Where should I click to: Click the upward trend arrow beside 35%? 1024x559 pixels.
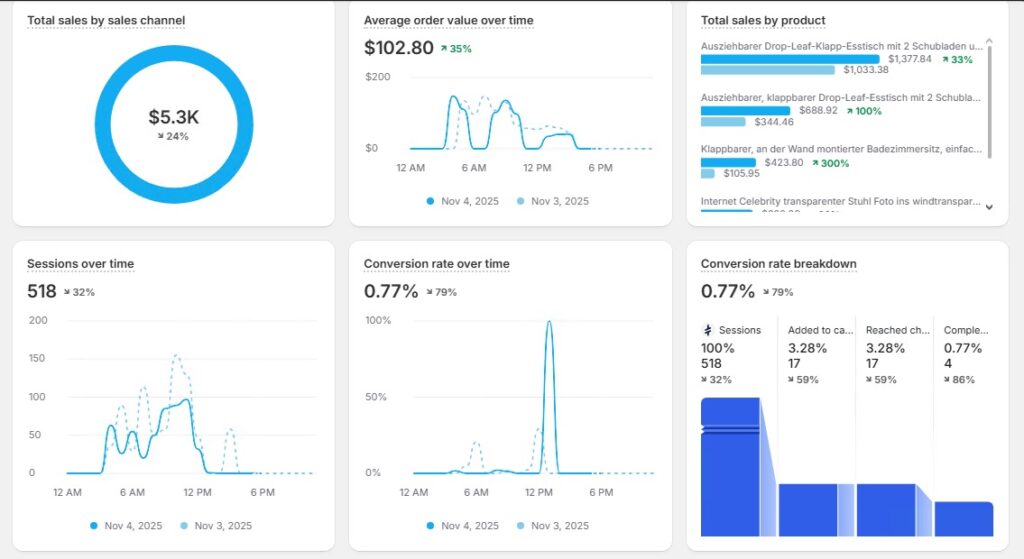point(443,48)
